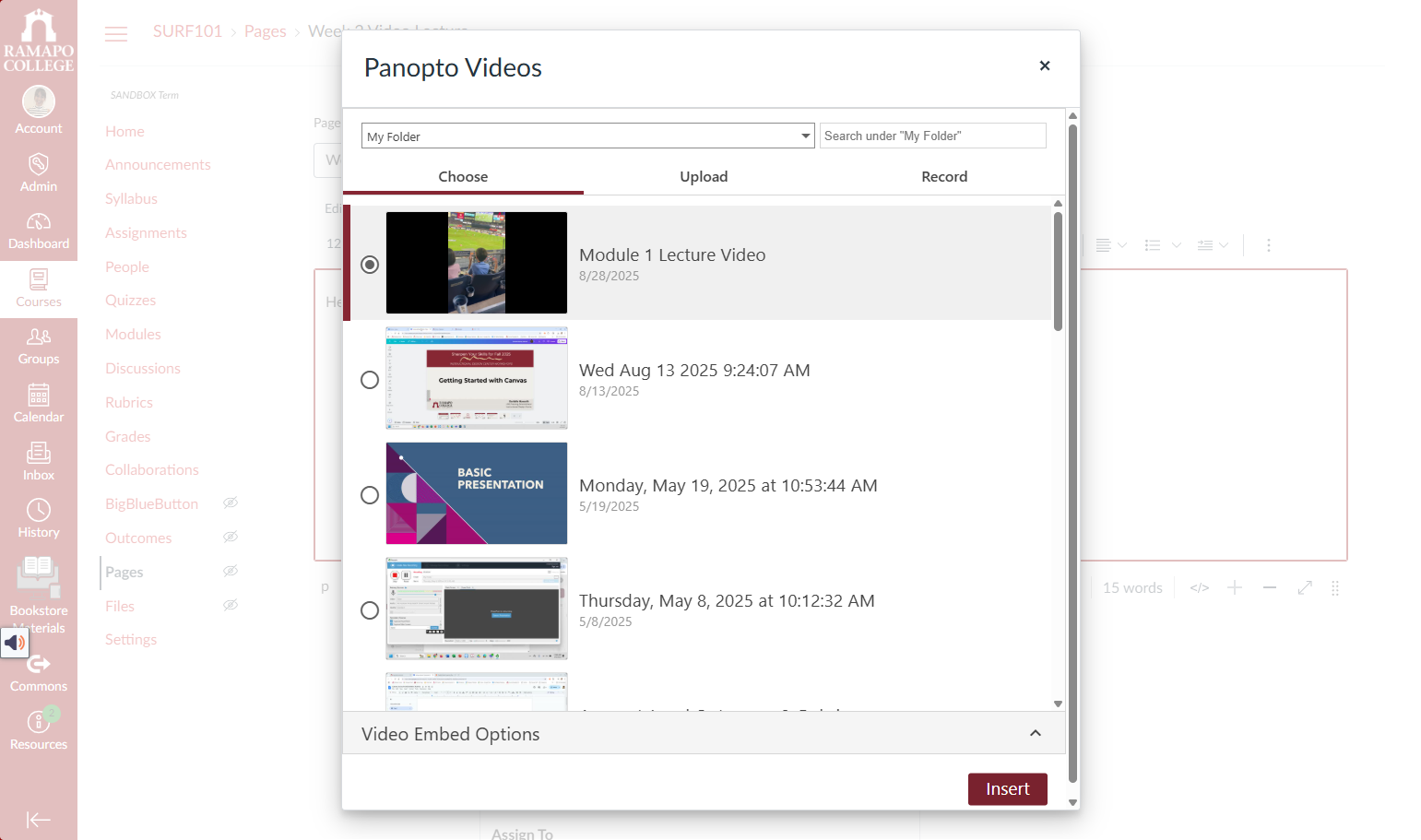Screen dimensions: 1421x840
Task: Switch to the Choose tab
Action: point(463,176)
